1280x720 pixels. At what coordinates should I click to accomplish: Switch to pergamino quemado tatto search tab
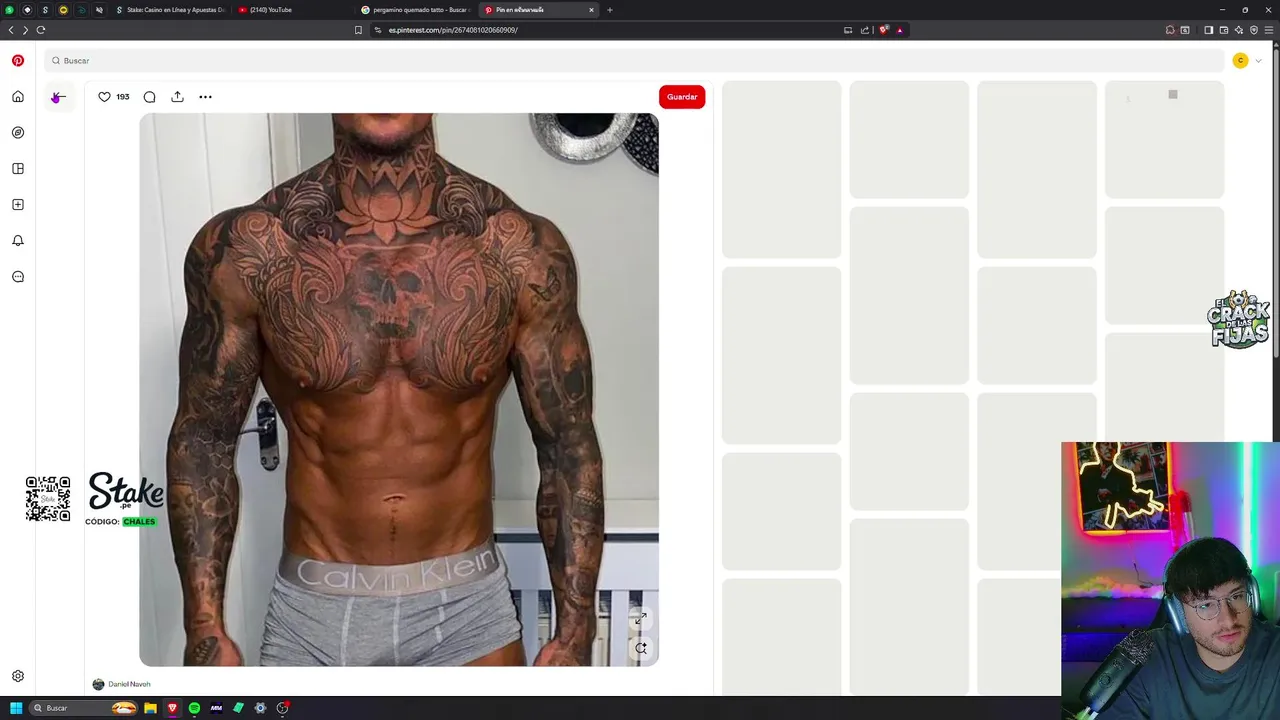click(x=415, y=10)
